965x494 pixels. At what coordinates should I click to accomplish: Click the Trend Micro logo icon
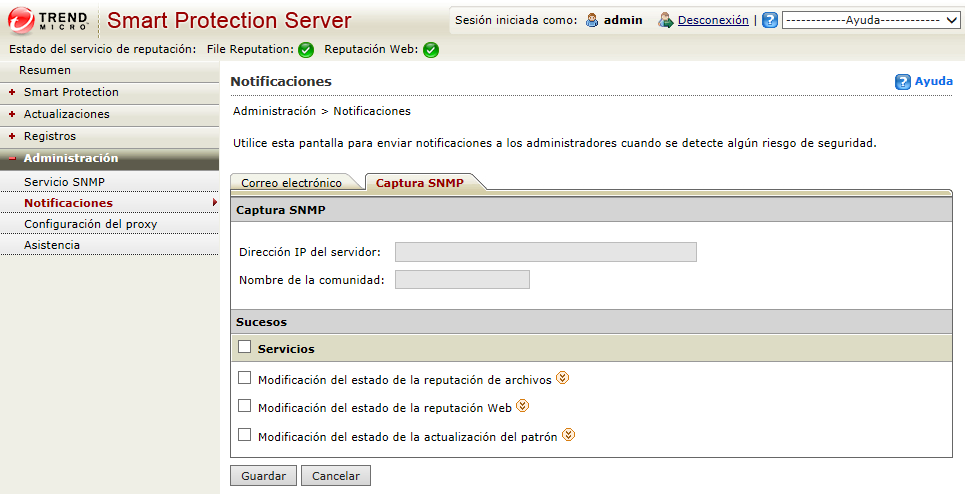tap(21, 20)
